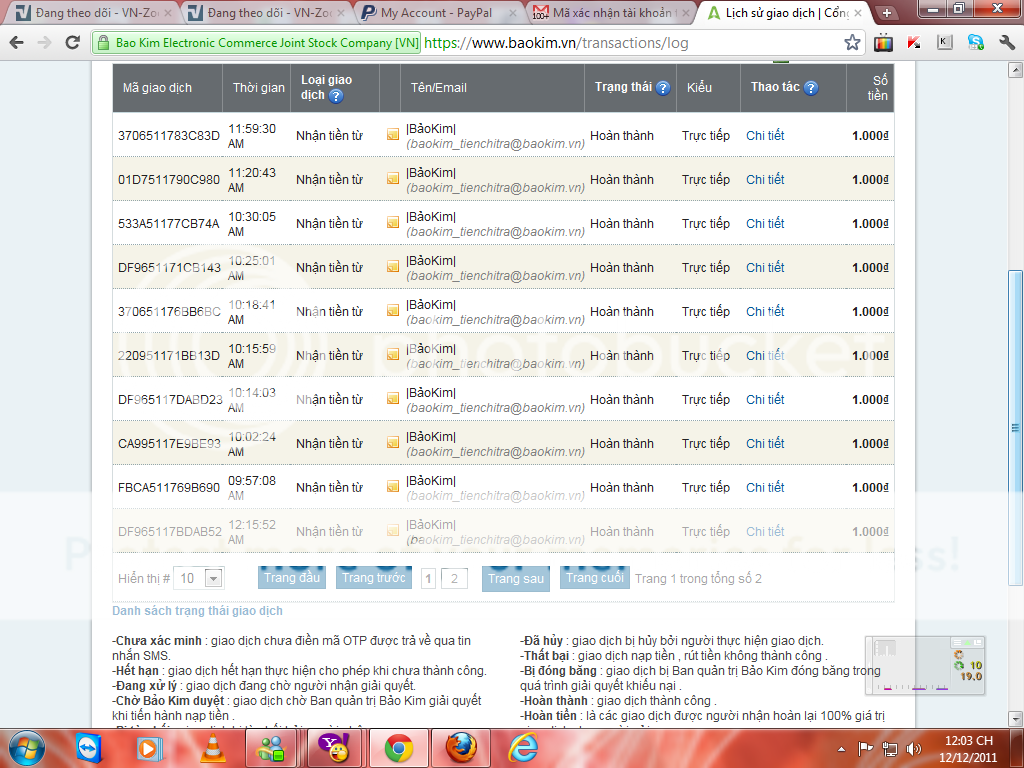Expand the Hiển thị # rows dropdown
Screen dimensions: 1024x768
coord(214,578)
